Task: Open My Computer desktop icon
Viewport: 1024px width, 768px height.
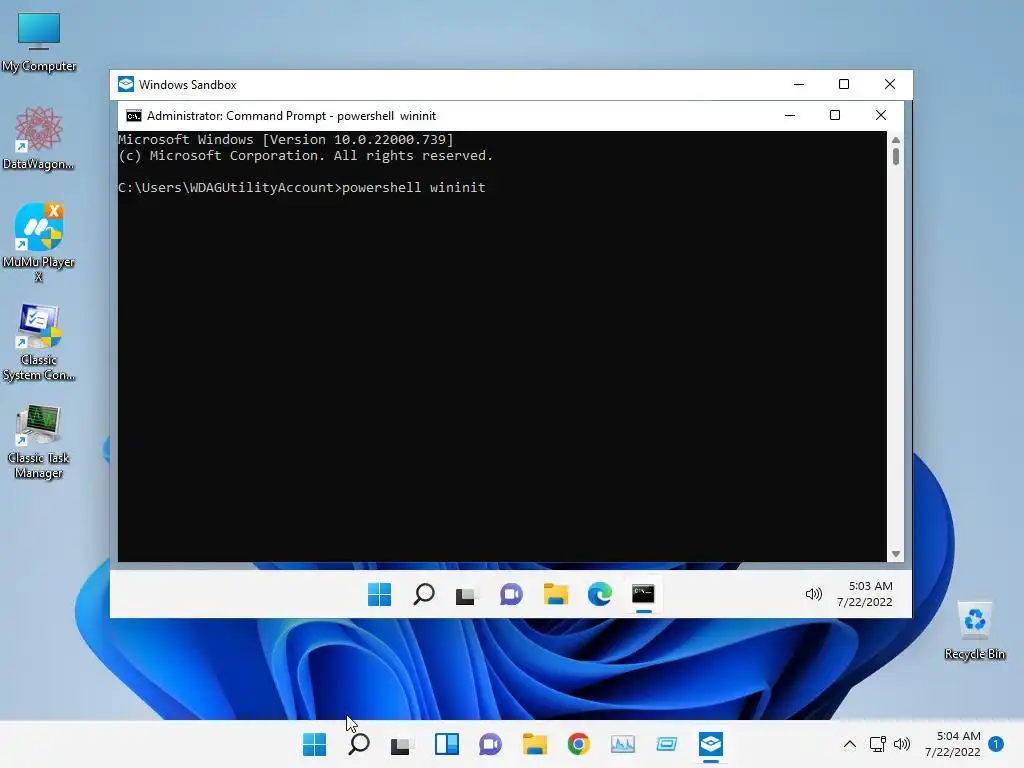Action: 39,42
